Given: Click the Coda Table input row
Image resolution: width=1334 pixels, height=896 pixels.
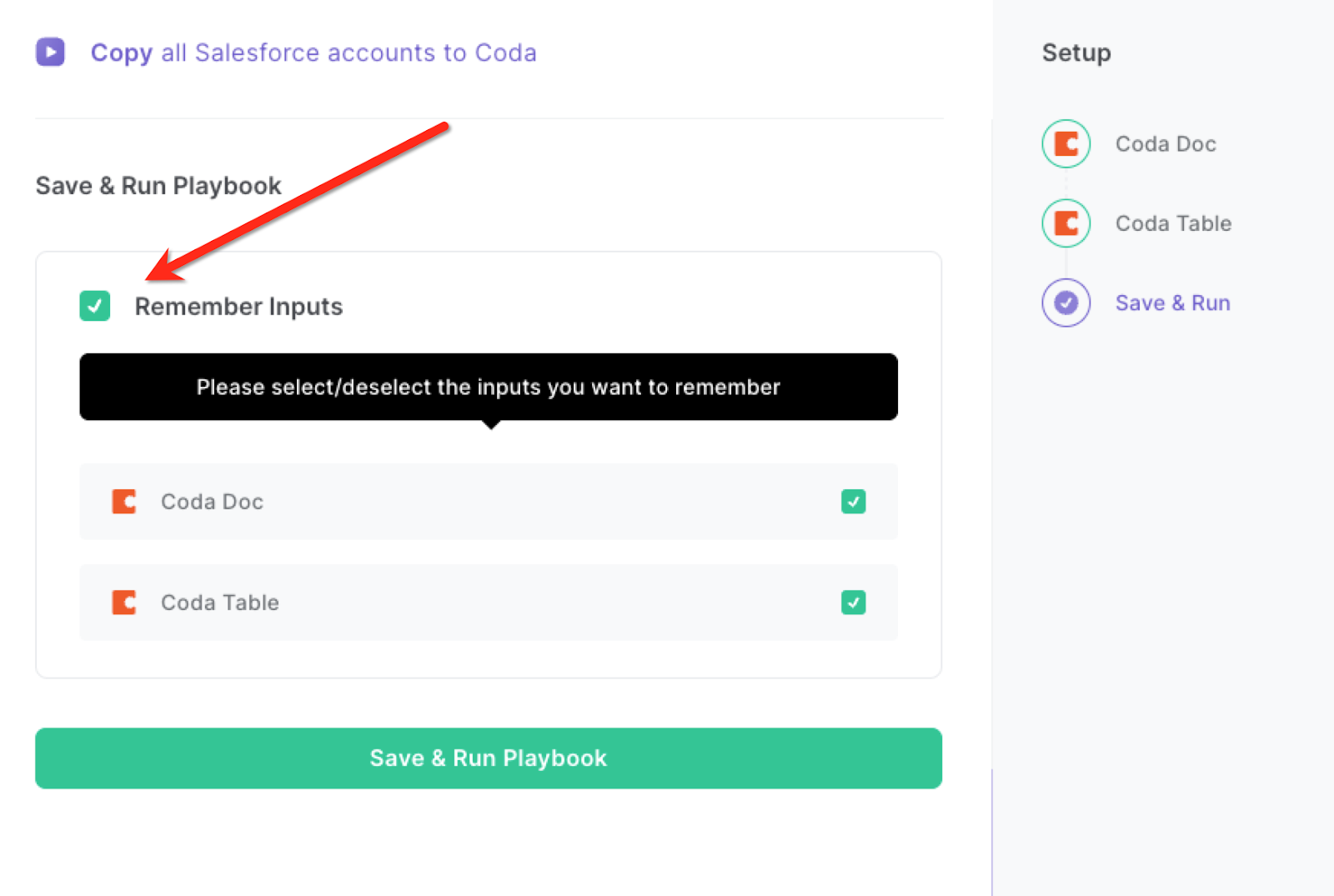Looking at the screenshot, I should pyautogui.click(x=489, y=603).
